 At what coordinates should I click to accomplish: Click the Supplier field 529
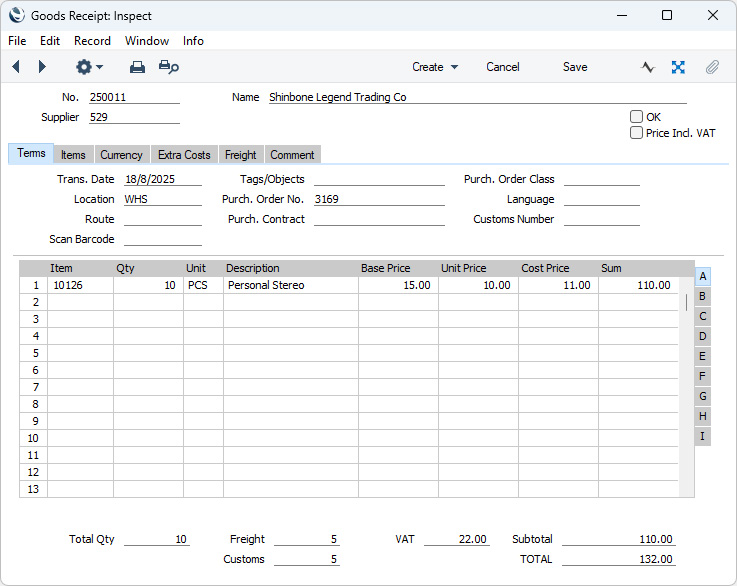click(x=134, y=117)
